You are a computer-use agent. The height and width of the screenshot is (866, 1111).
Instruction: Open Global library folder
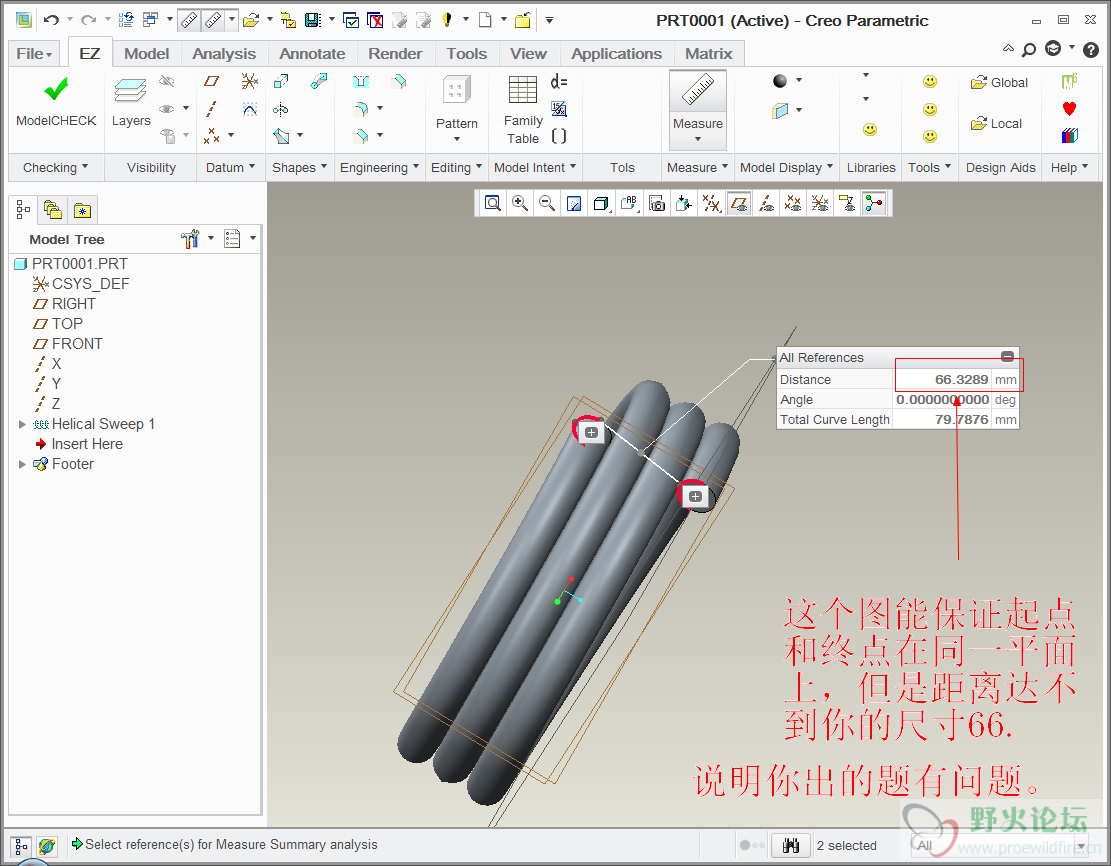coord(999,83)
